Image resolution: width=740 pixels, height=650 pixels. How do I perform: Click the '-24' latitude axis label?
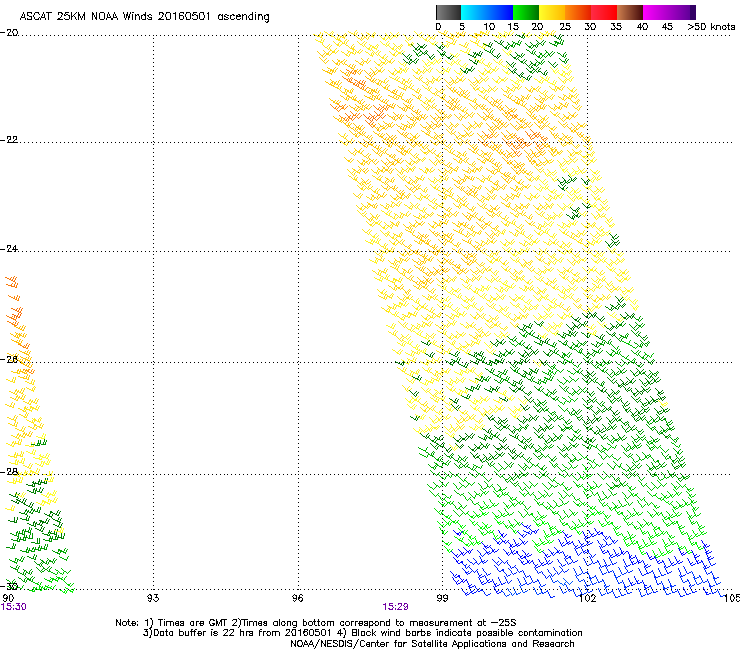click(x=9, y=248)
